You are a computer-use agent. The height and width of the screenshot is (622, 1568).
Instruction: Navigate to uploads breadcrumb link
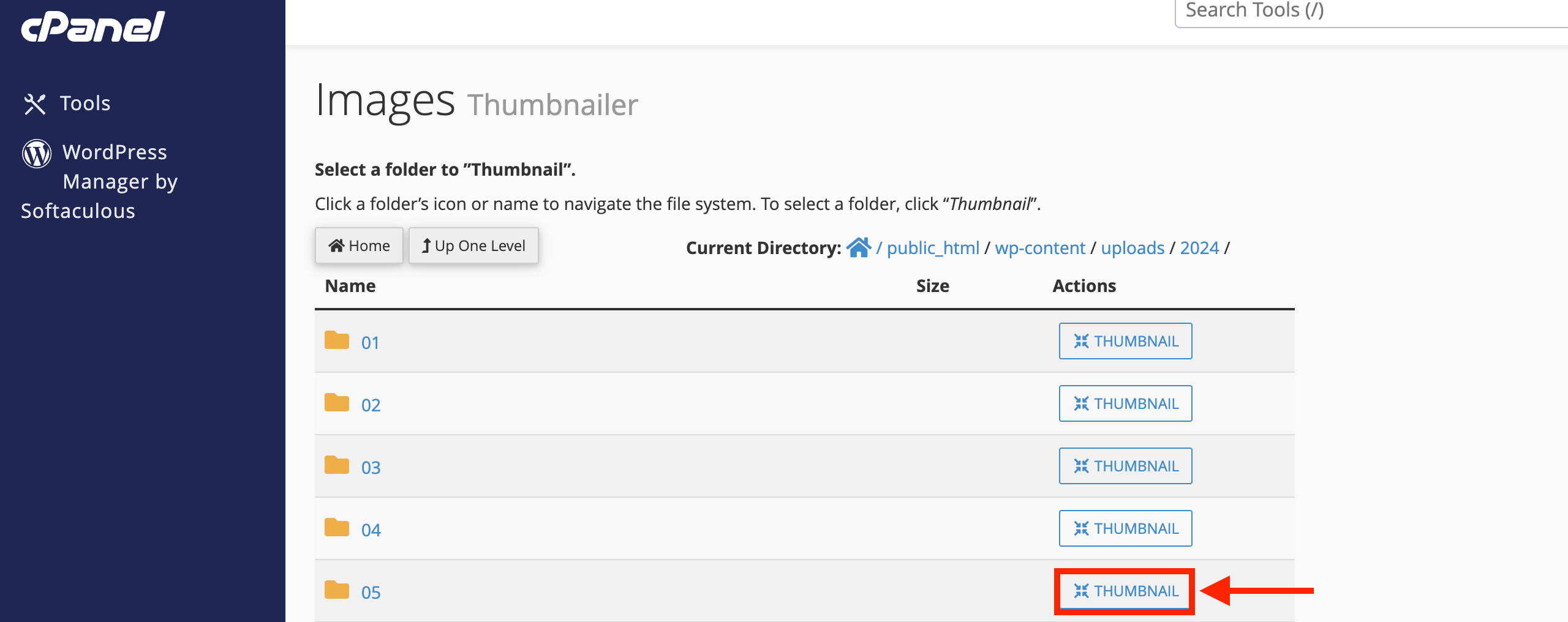pos(1133,248)
